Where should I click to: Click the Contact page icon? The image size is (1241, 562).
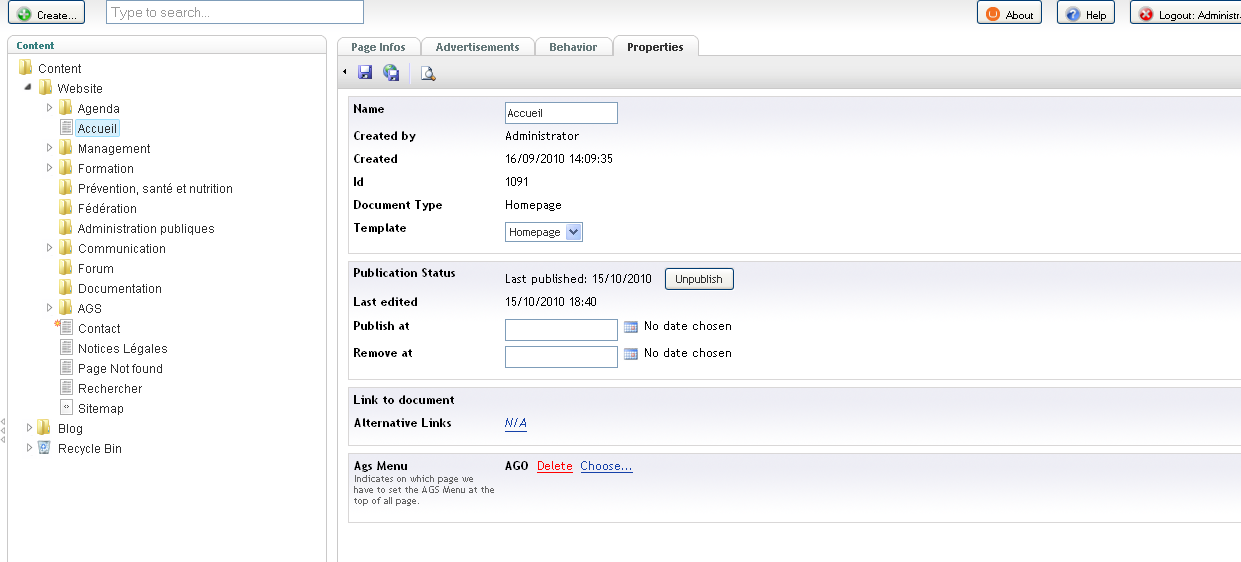tap(66, 328)
